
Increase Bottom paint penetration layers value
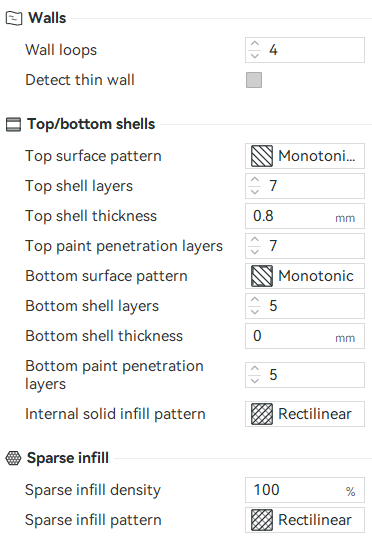point(255,368)
